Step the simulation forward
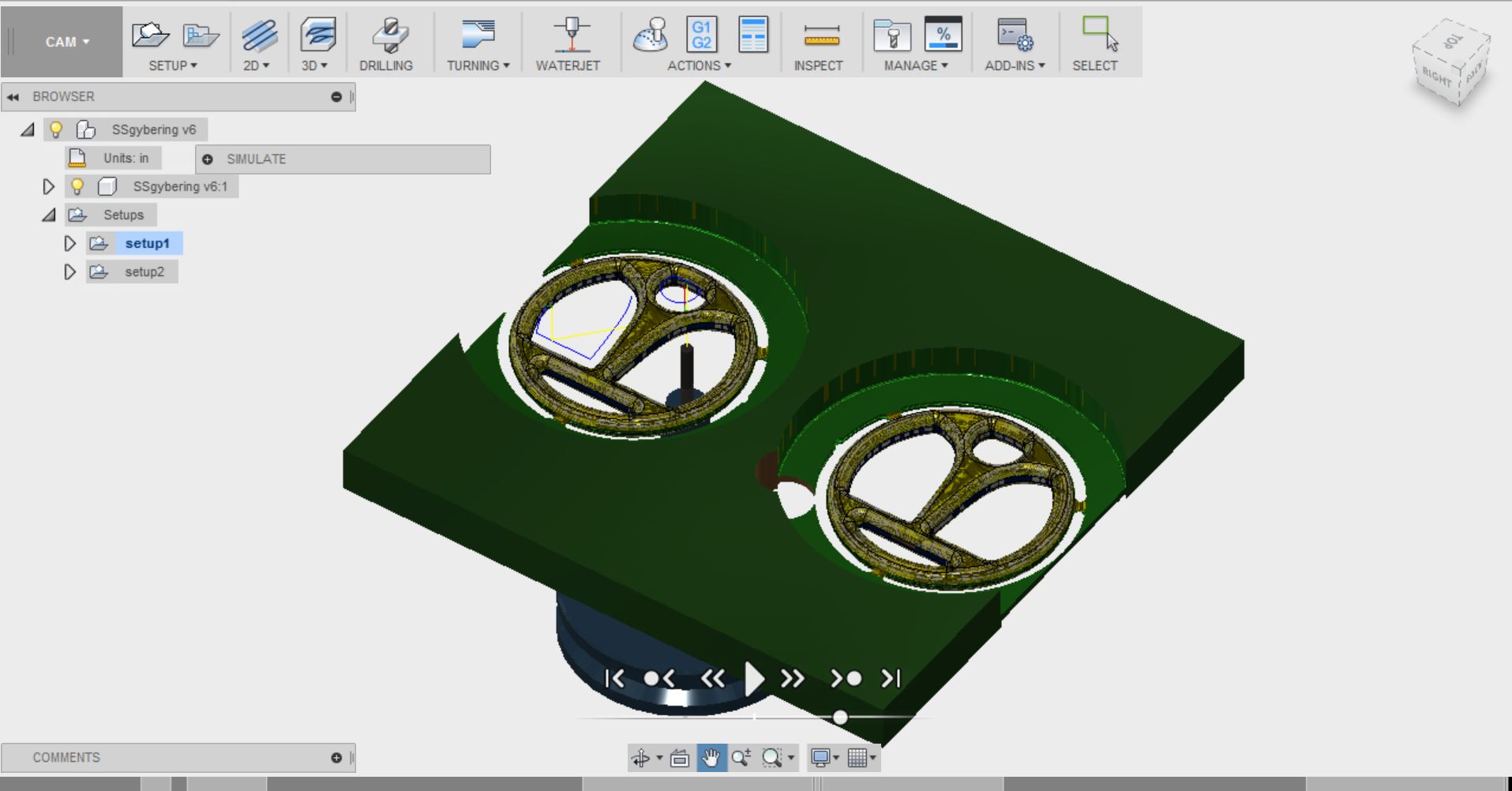The height and width of the screenshot is (791, 1512). pyautogui.click(x=793, y=678)
